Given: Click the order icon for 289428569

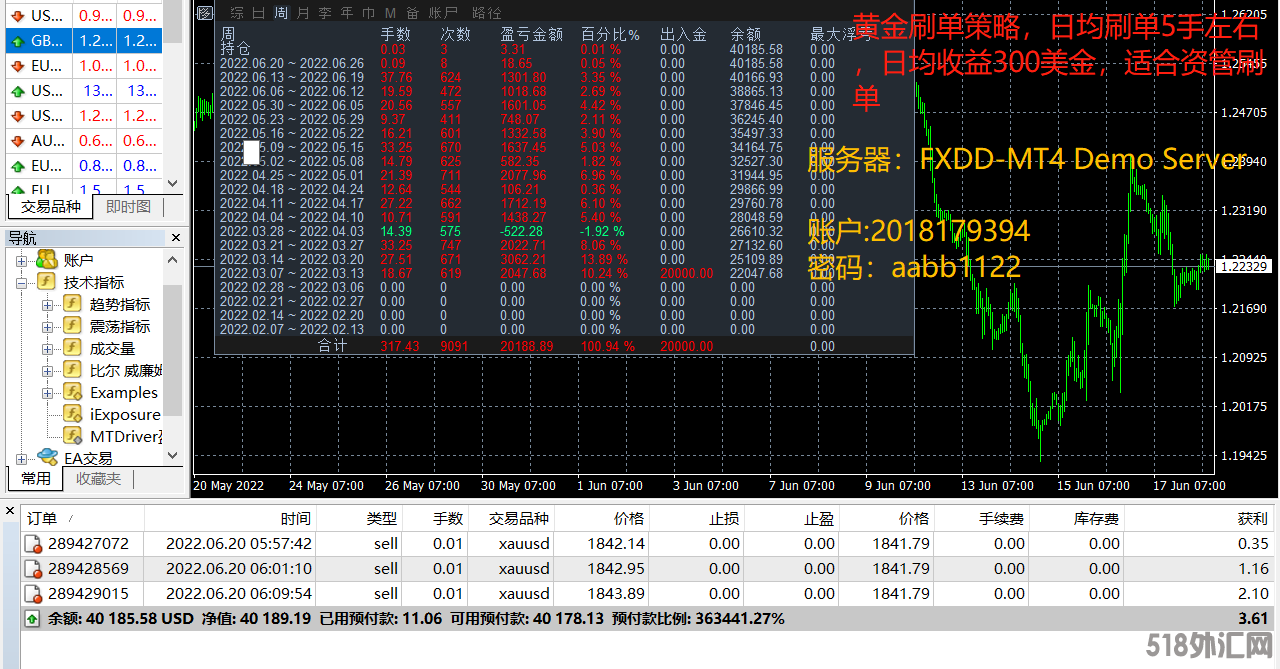Looking at the screenshot, I should (33, 568).
